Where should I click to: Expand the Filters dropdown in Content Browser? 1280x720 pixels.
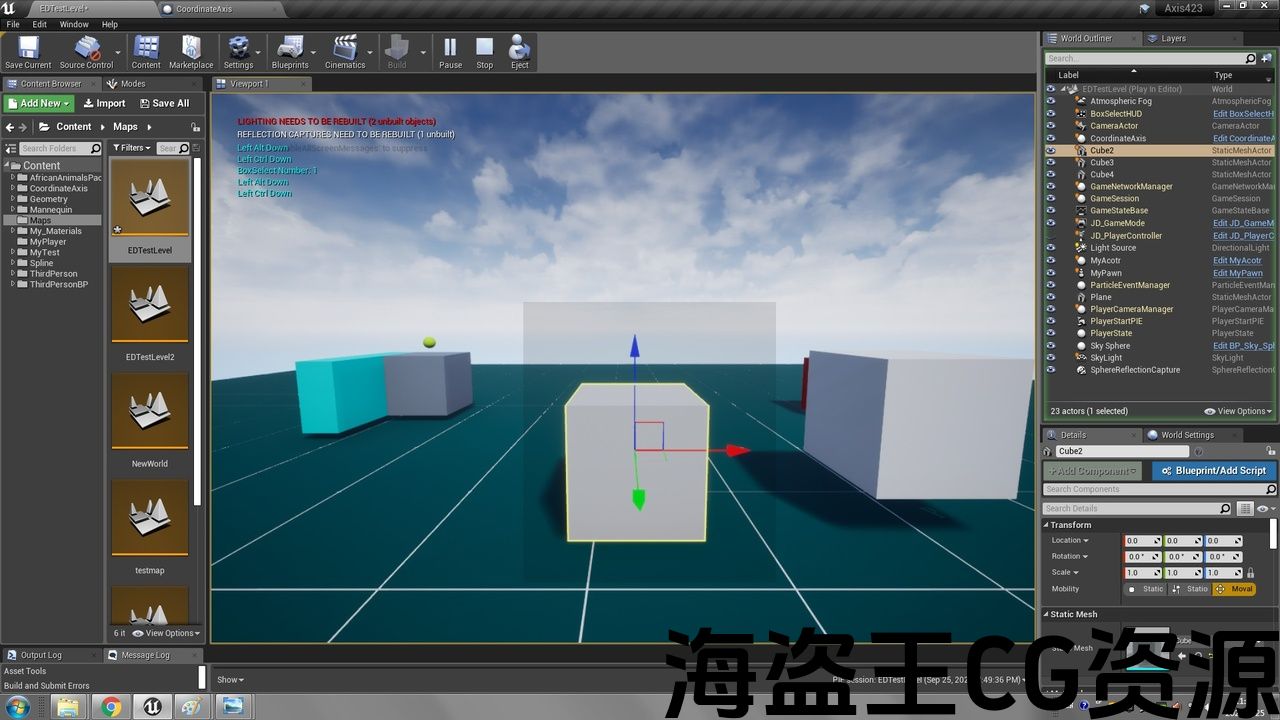click(x=132, y=148)
